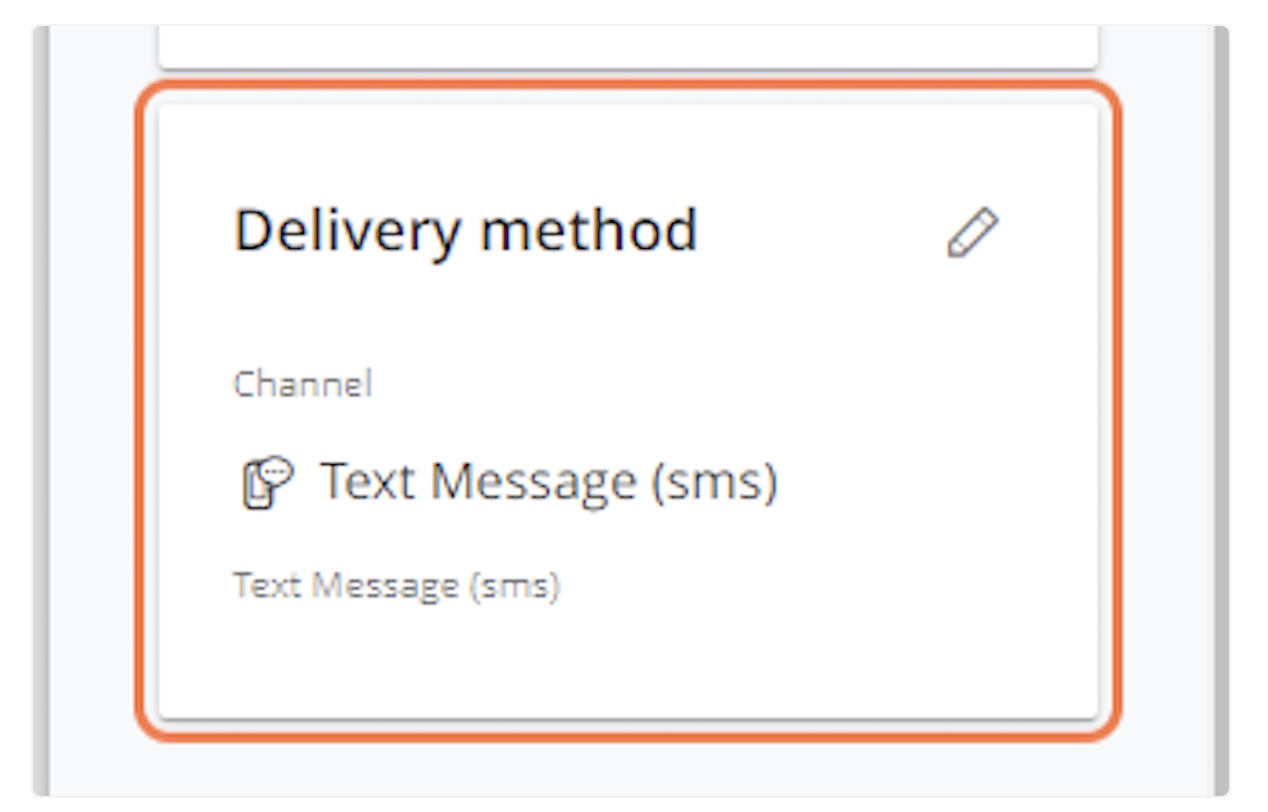Click the pencil edit icon
Screen dimensions: 1268x812
click(972, 233)
